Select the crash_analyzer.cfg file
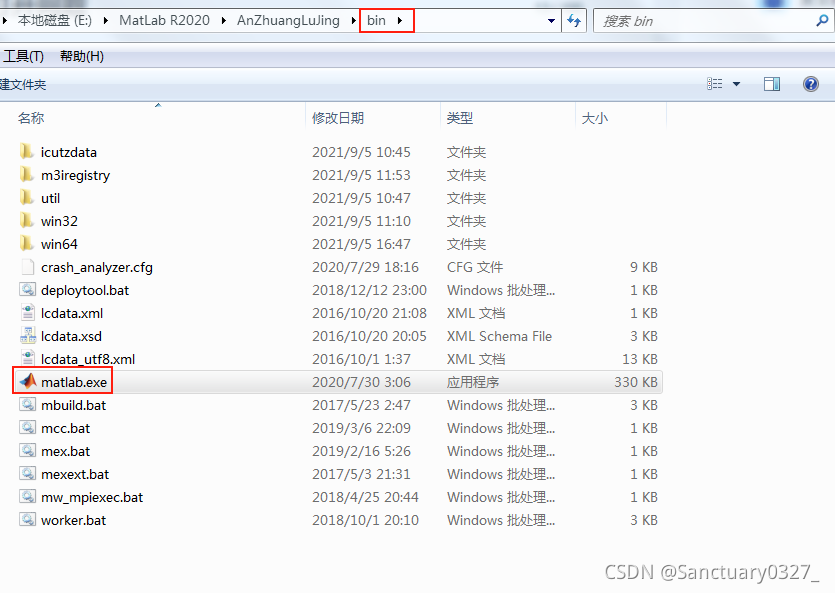Viewport: 835px width, 593px height. [96, 267]
